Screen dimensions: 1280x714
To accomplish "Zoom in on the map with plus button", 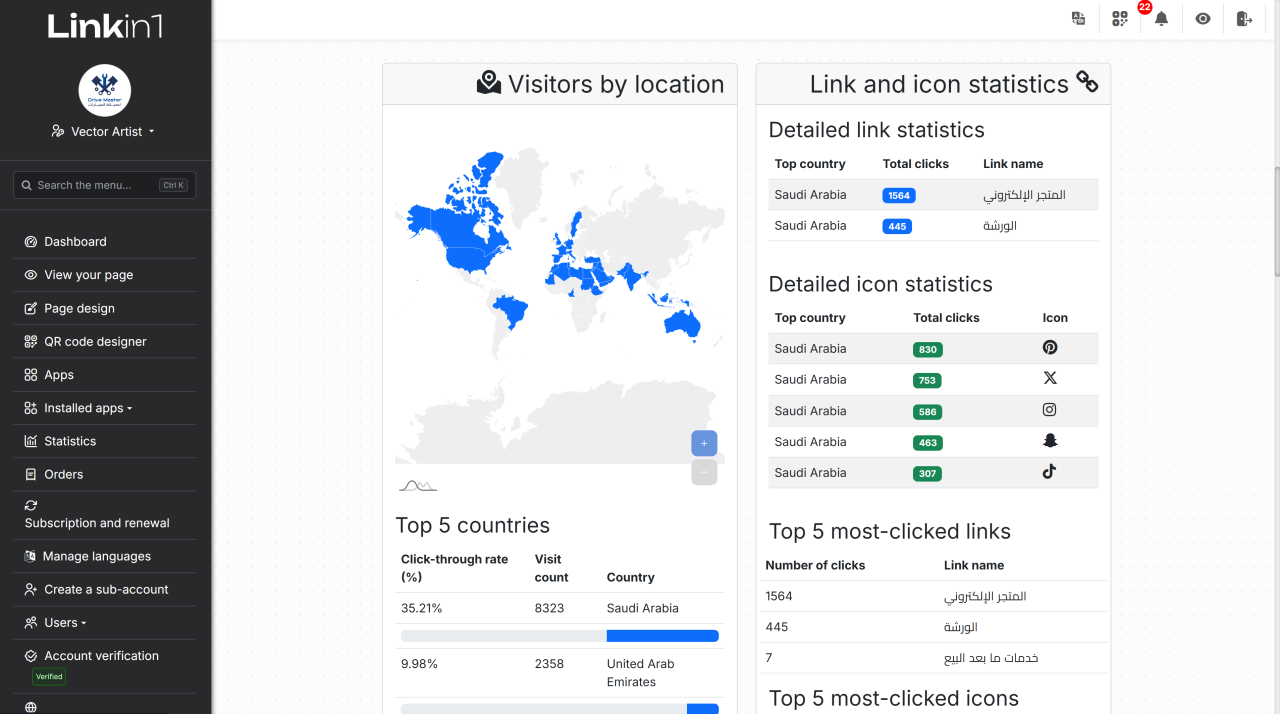I will coord(704,443).
